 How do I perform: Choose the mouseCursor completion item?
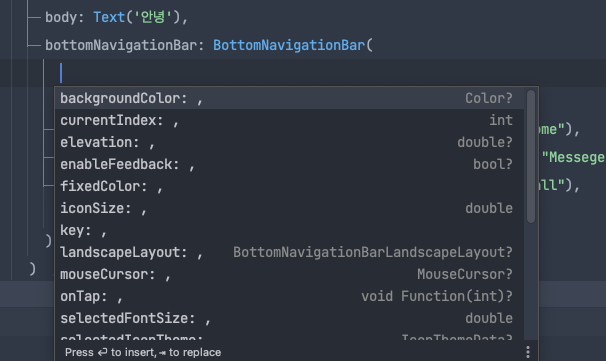(289, 274)
